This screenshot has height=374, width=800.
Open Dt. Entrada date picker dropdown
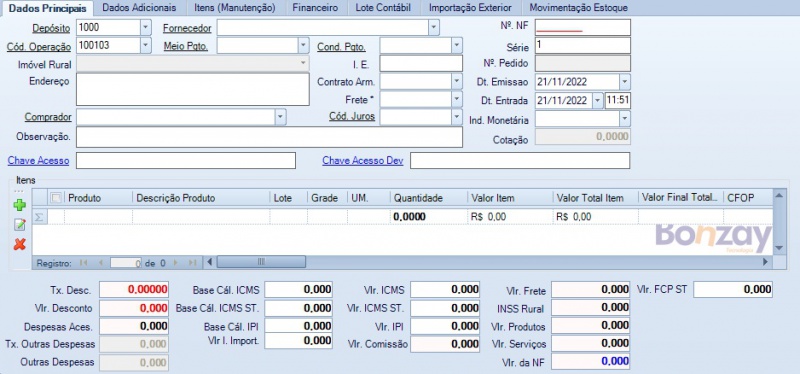click(x=598, y=101)
